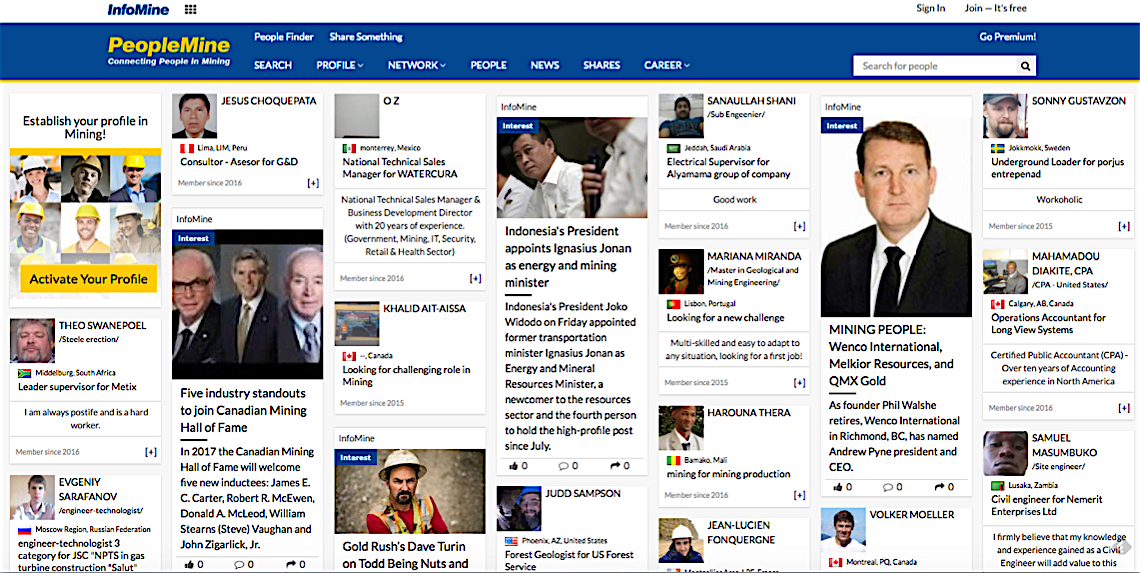Open the InfoMine apps grid icon
Image resolution: width=1140 pixels, height=573 pixels.
coord(190,9)
